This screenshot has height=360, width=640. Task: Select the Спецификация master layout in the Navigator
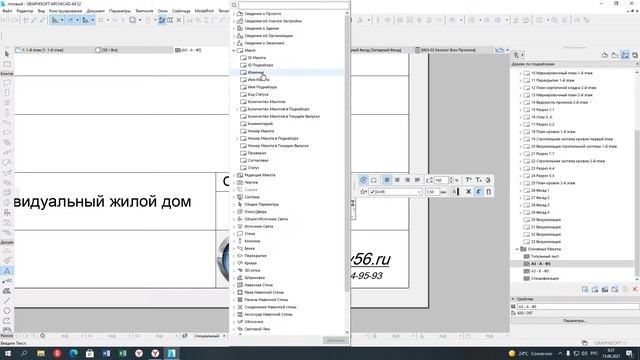pos(545,278)
